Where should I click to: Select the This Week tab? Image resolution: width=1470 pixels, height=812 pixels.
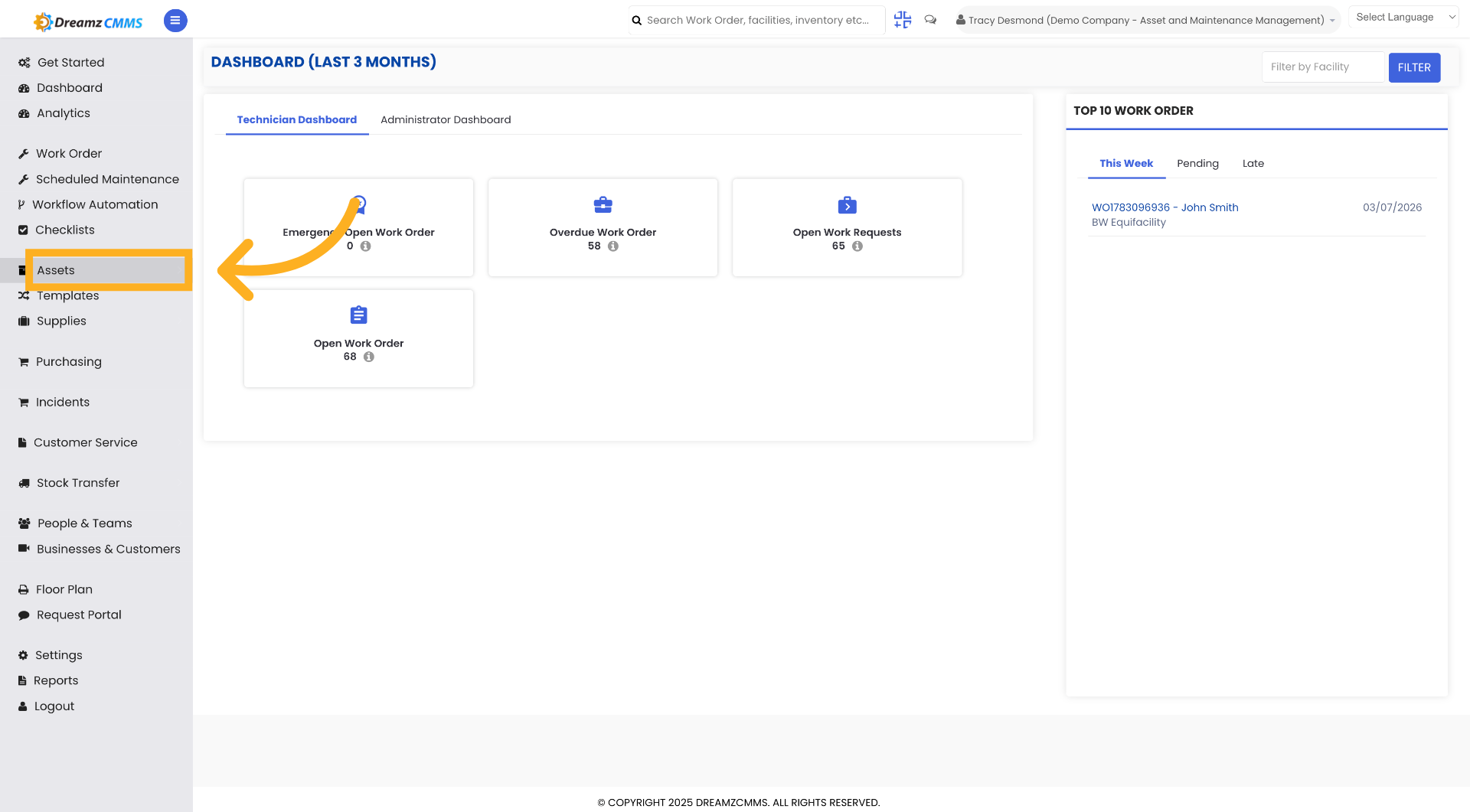tap(1126, 163)
